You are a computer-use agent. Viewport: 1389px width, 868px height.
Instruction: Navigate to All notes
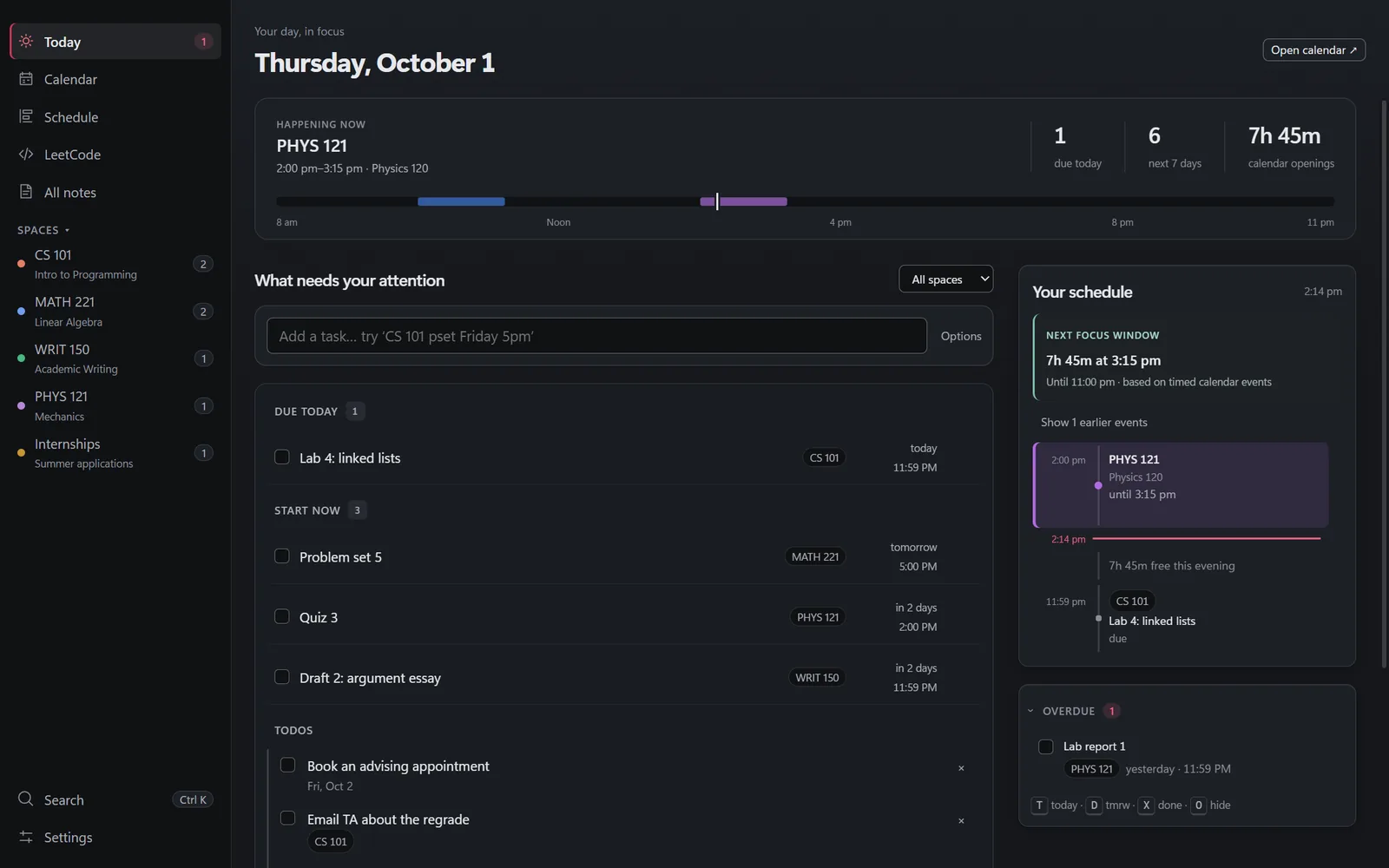(115, 192)
